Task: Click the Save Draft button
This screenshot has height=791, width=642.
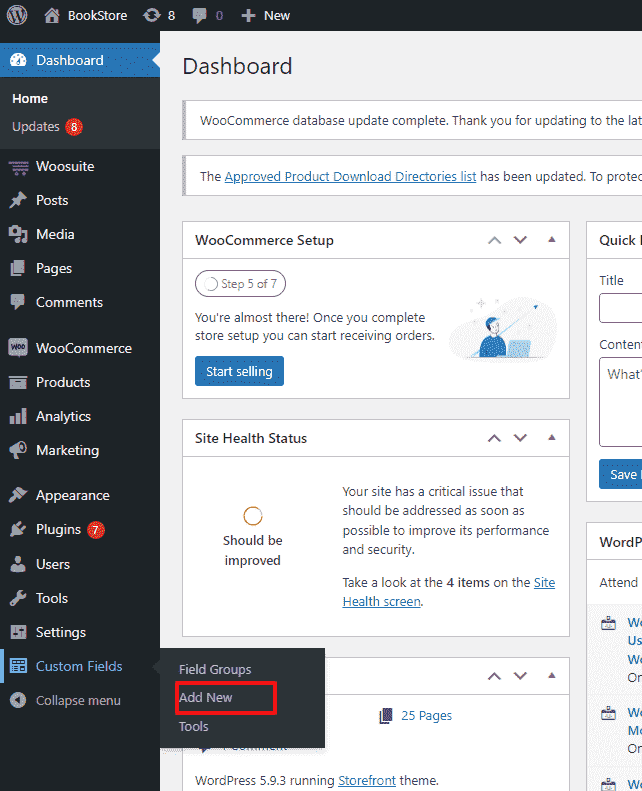Action: pyautogui.click(x=620, y=474)
